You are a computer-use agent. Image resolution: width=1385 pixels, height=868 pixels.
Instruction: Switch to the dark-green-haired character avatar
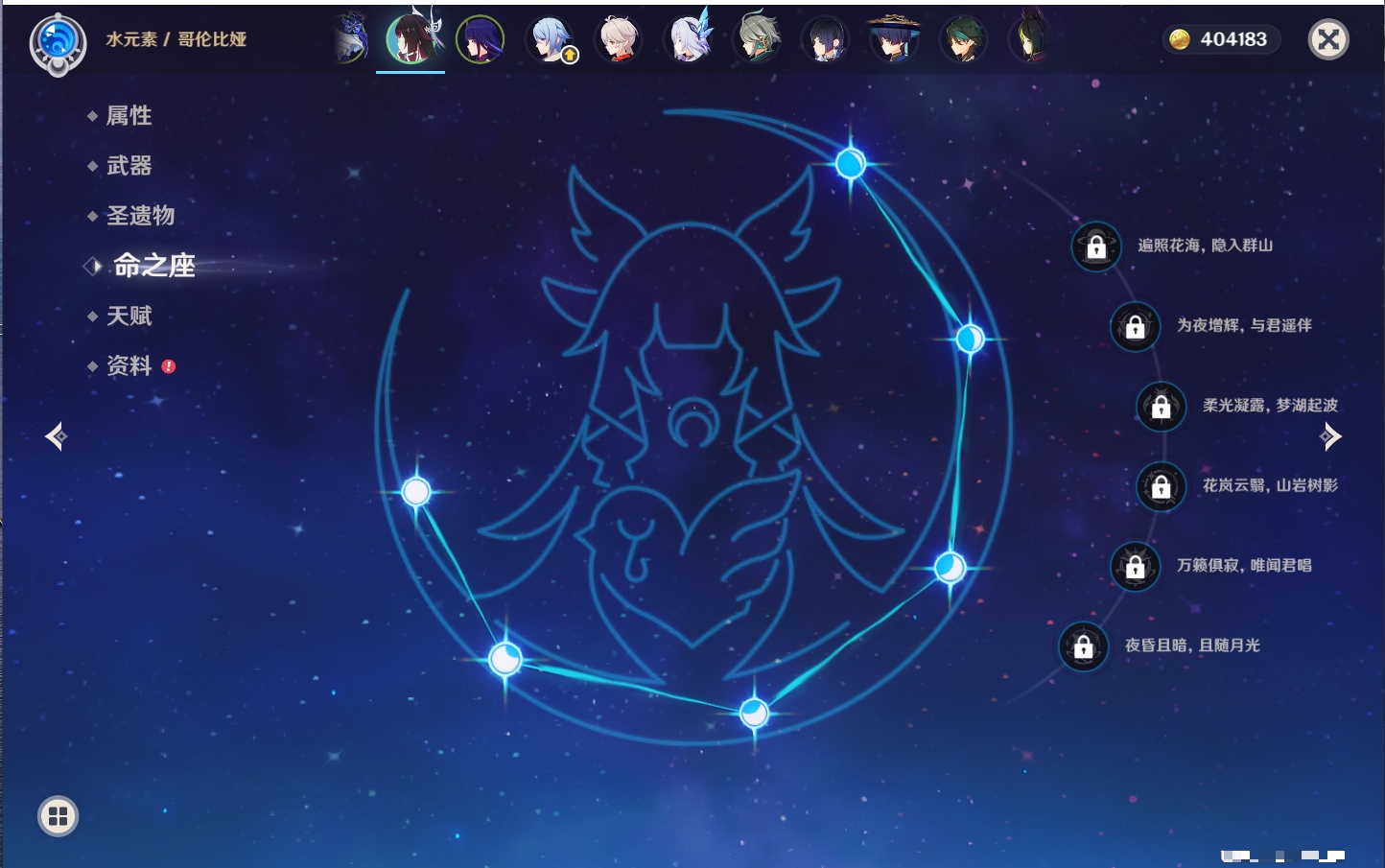tap(963, 39)
